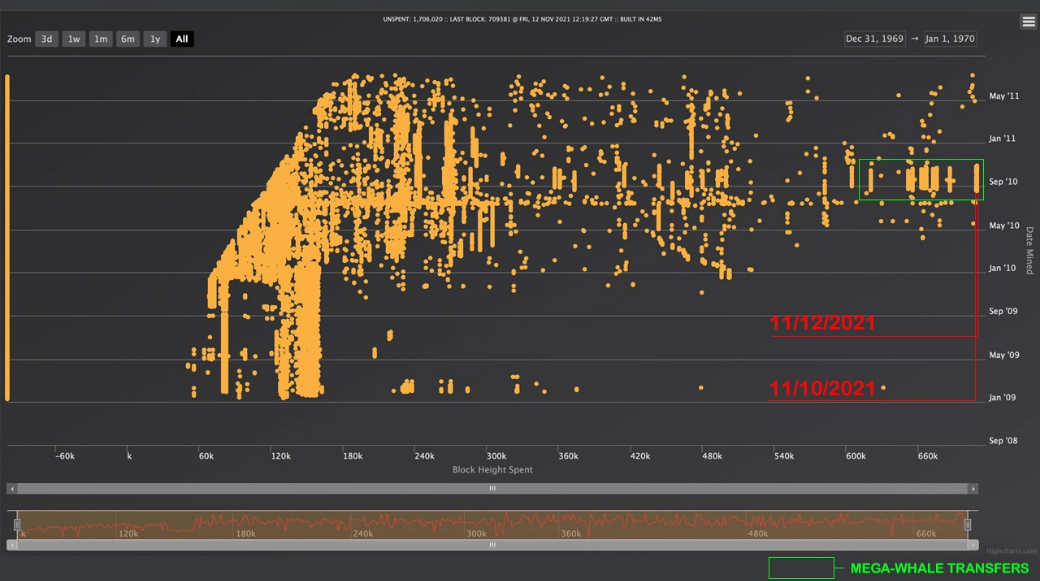Click the green Mega-Whale Transfers legend box
This screenshot has width=1040, height=581.
(801, 568)
